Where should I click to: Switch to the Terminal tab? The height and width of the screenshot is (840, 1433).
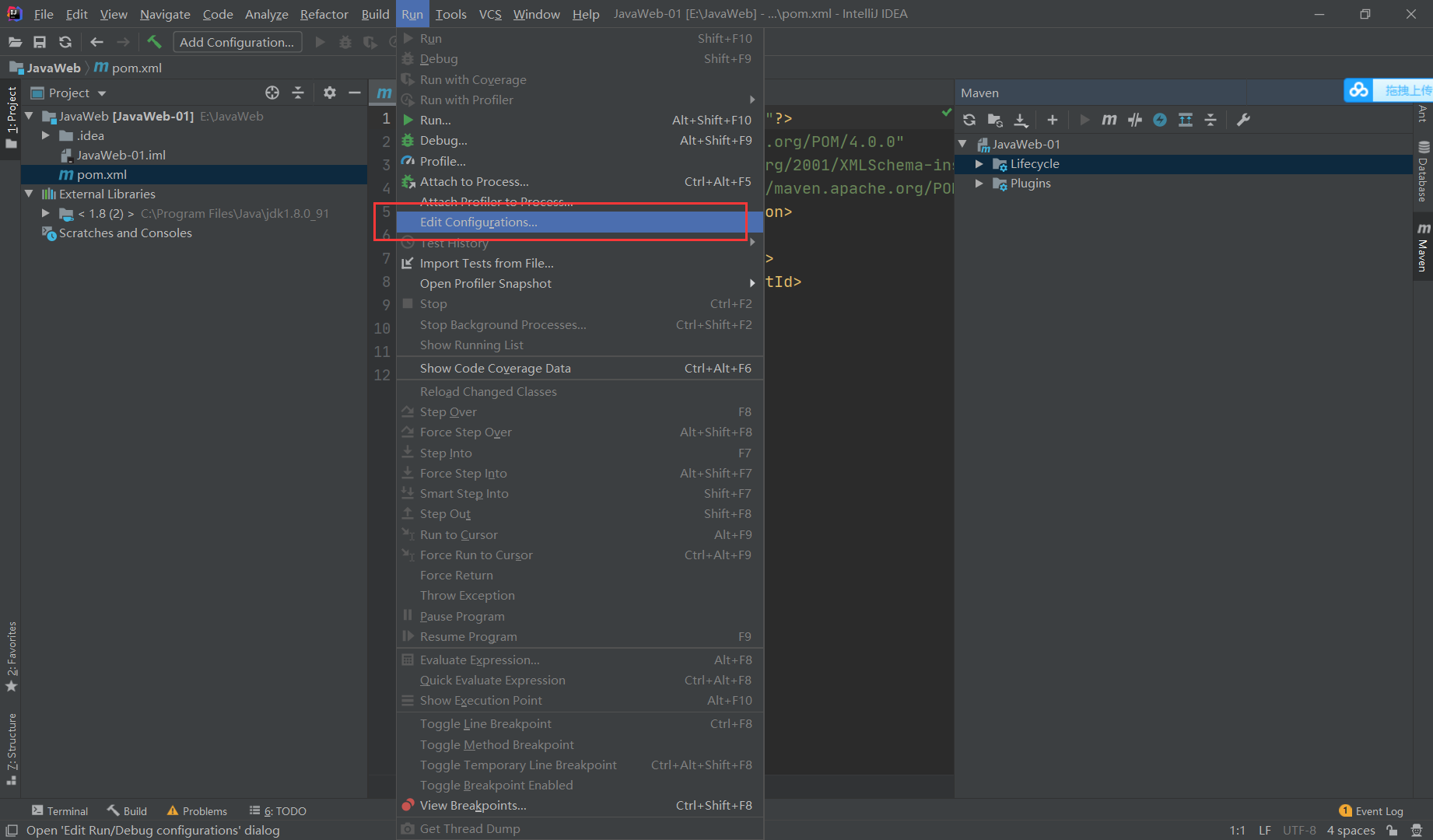point(60,810)
